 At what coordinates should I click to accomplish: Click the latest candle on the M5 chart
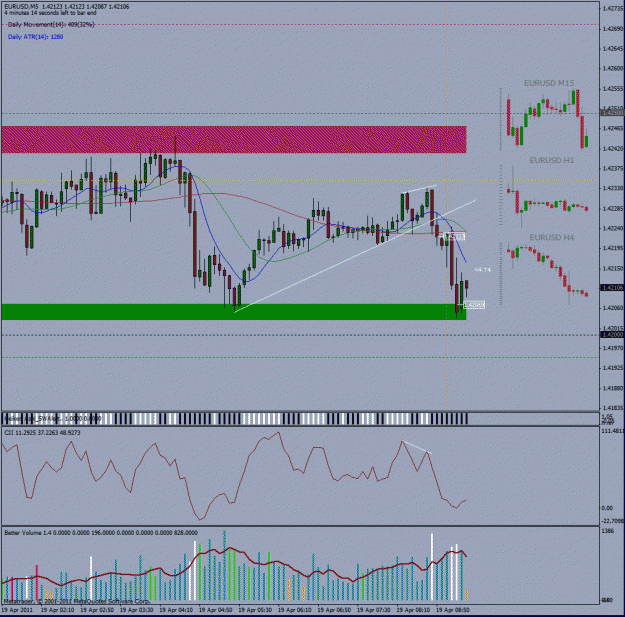tap(466, 285)
